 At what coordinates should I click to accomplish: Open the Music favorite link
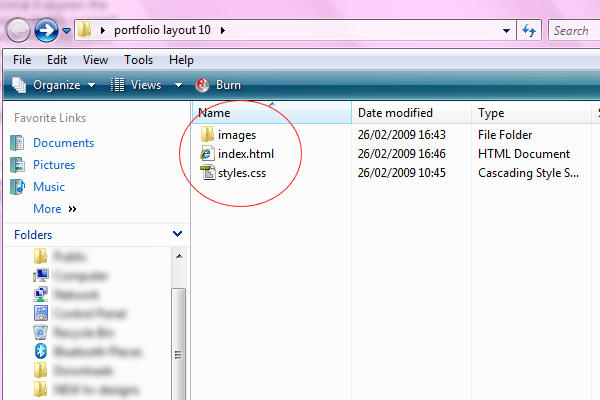coord(49,187)
